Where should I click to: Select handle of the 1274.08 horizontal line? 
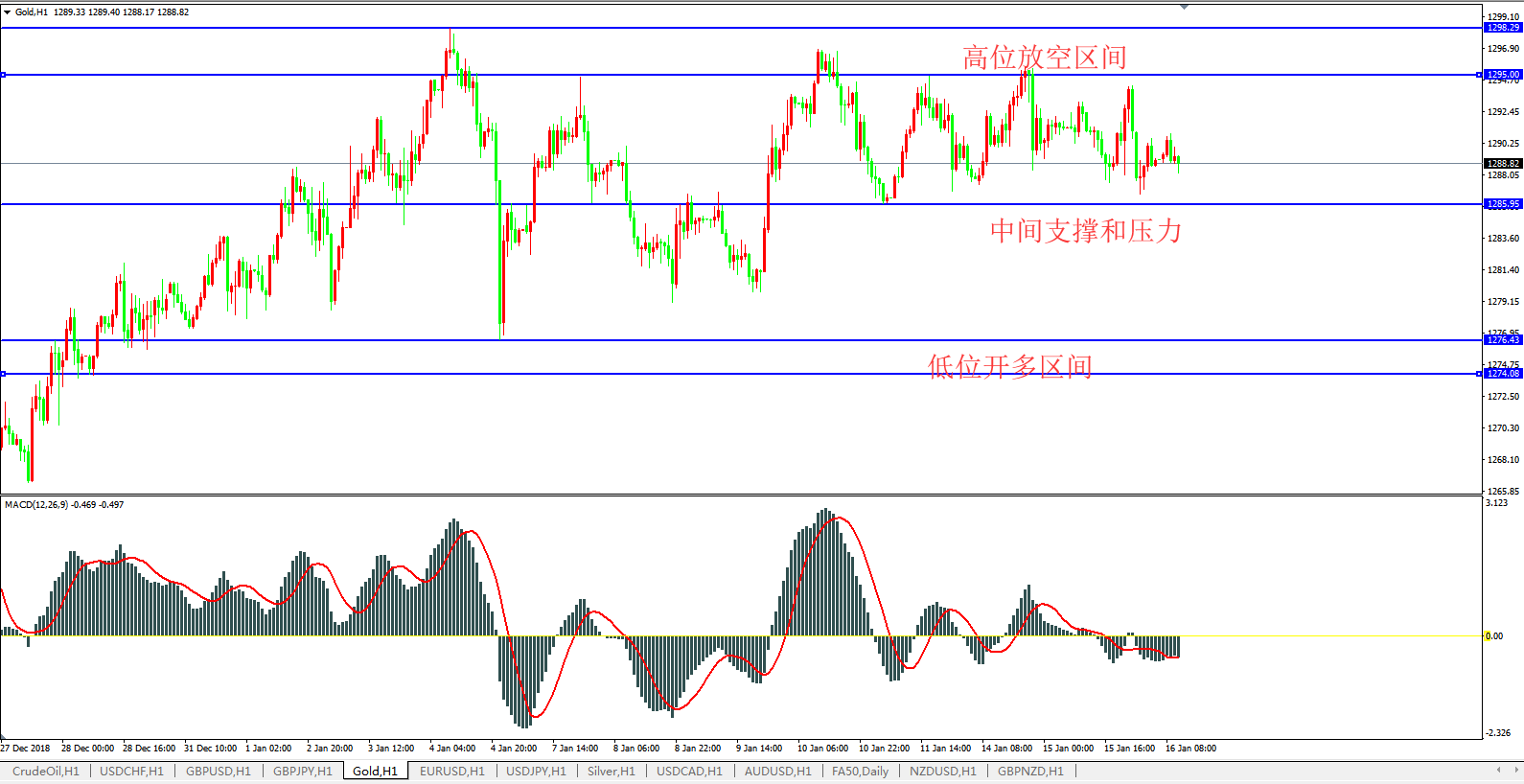4,374
